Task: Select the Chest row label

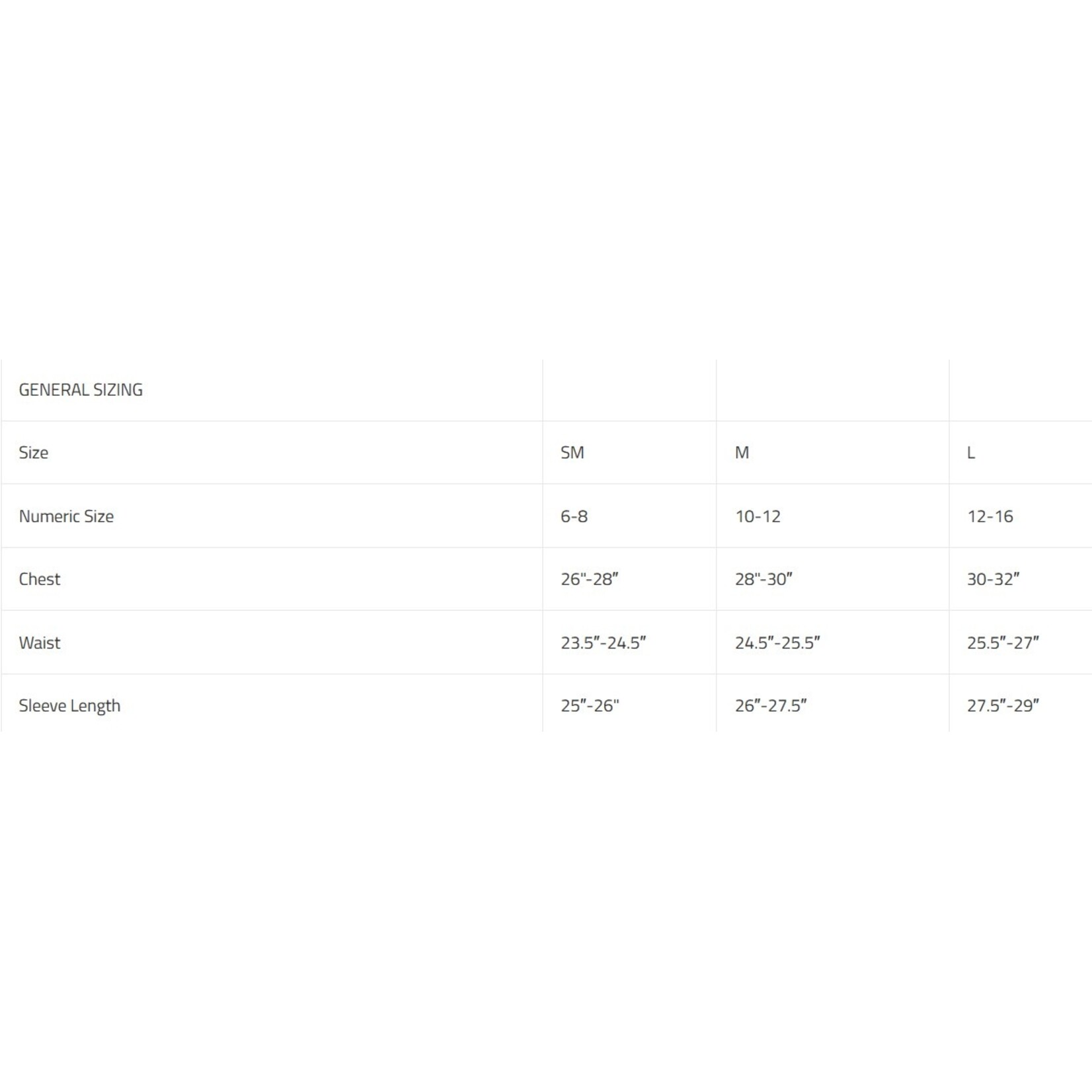Action: click(40, 579)
